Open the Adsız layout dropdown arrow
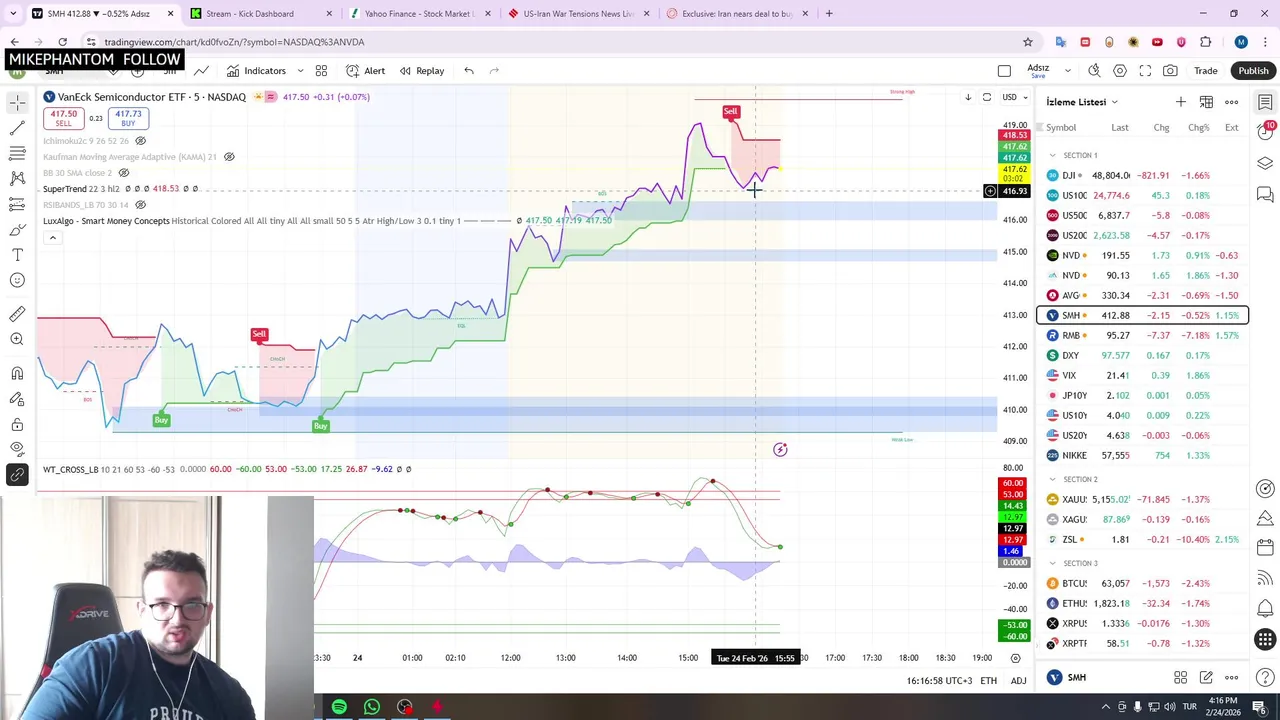The width and height of the screenshot is (1280, 720). click(1067, 71)
